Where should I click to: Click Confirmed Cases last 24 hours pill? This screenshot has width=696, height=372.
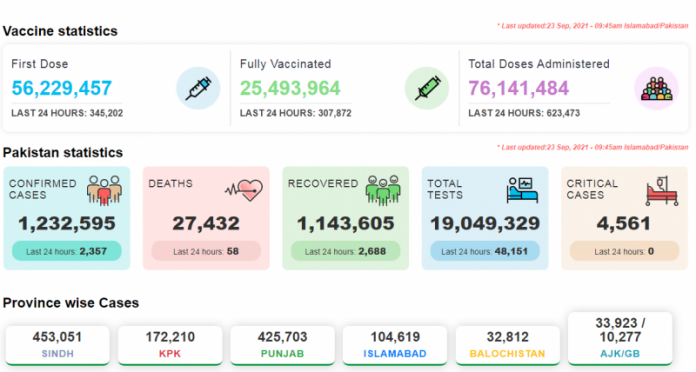[67, 251]
